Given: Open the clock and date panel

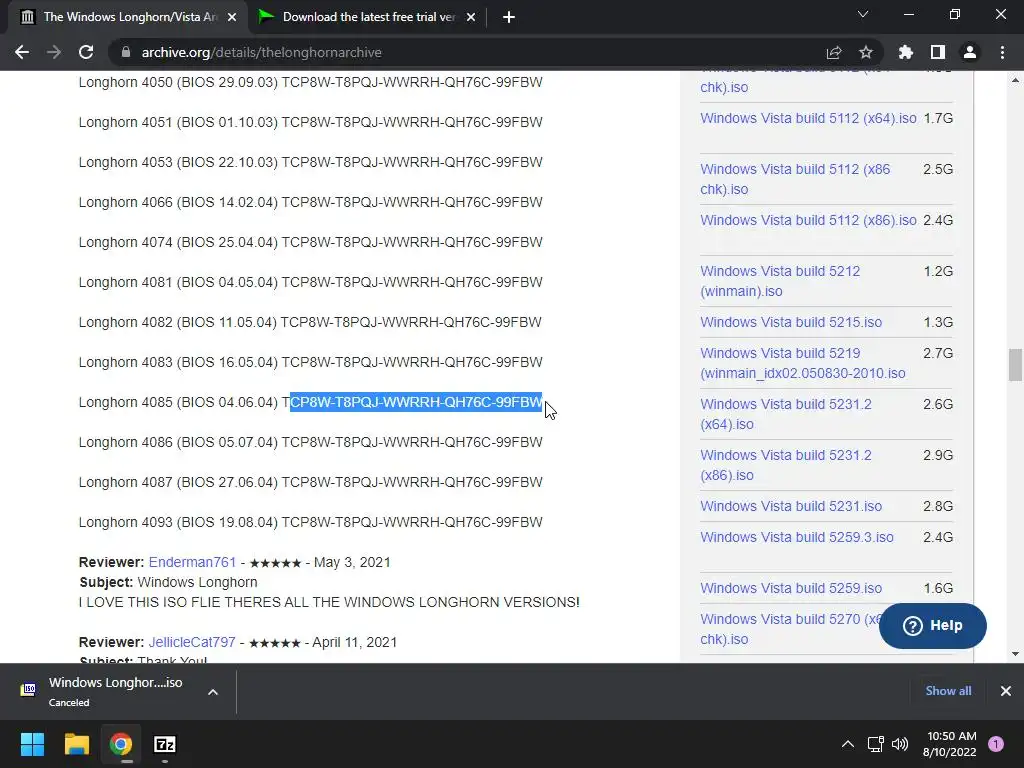Looking at the screenshot, I should pyautogui.click(x=950, y=744).
